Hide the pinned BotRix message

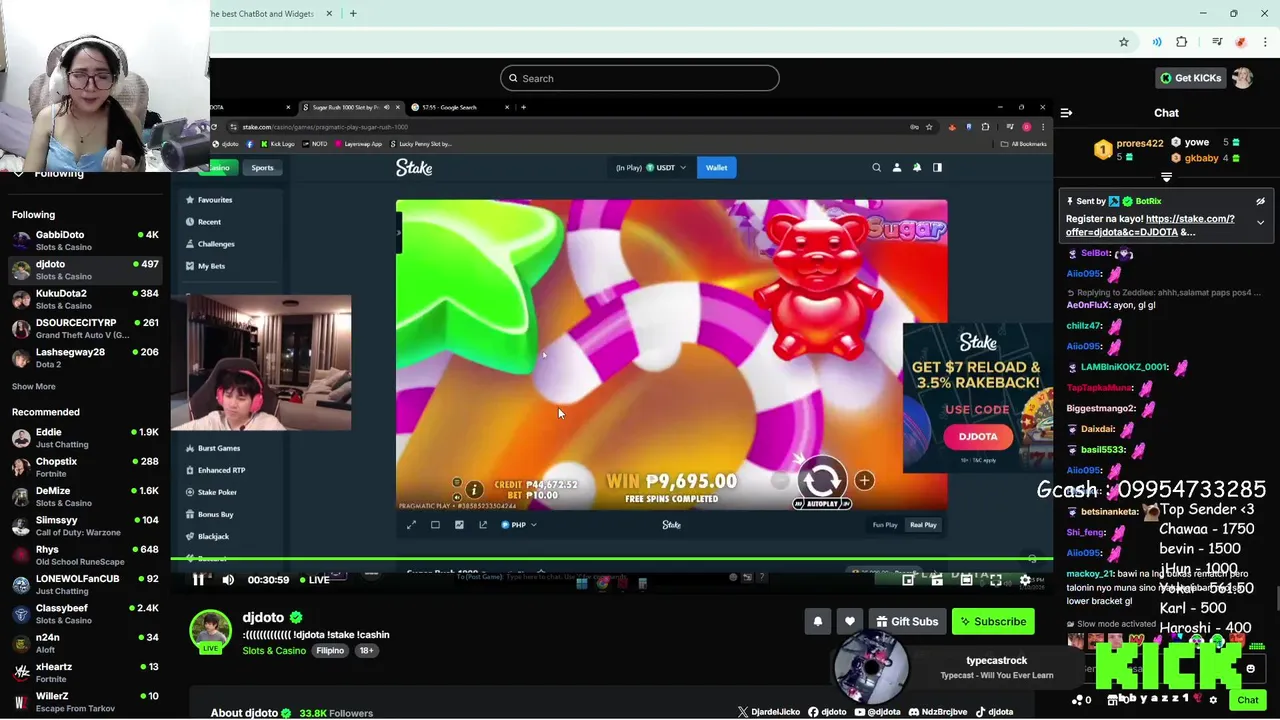pos(1260,201)
